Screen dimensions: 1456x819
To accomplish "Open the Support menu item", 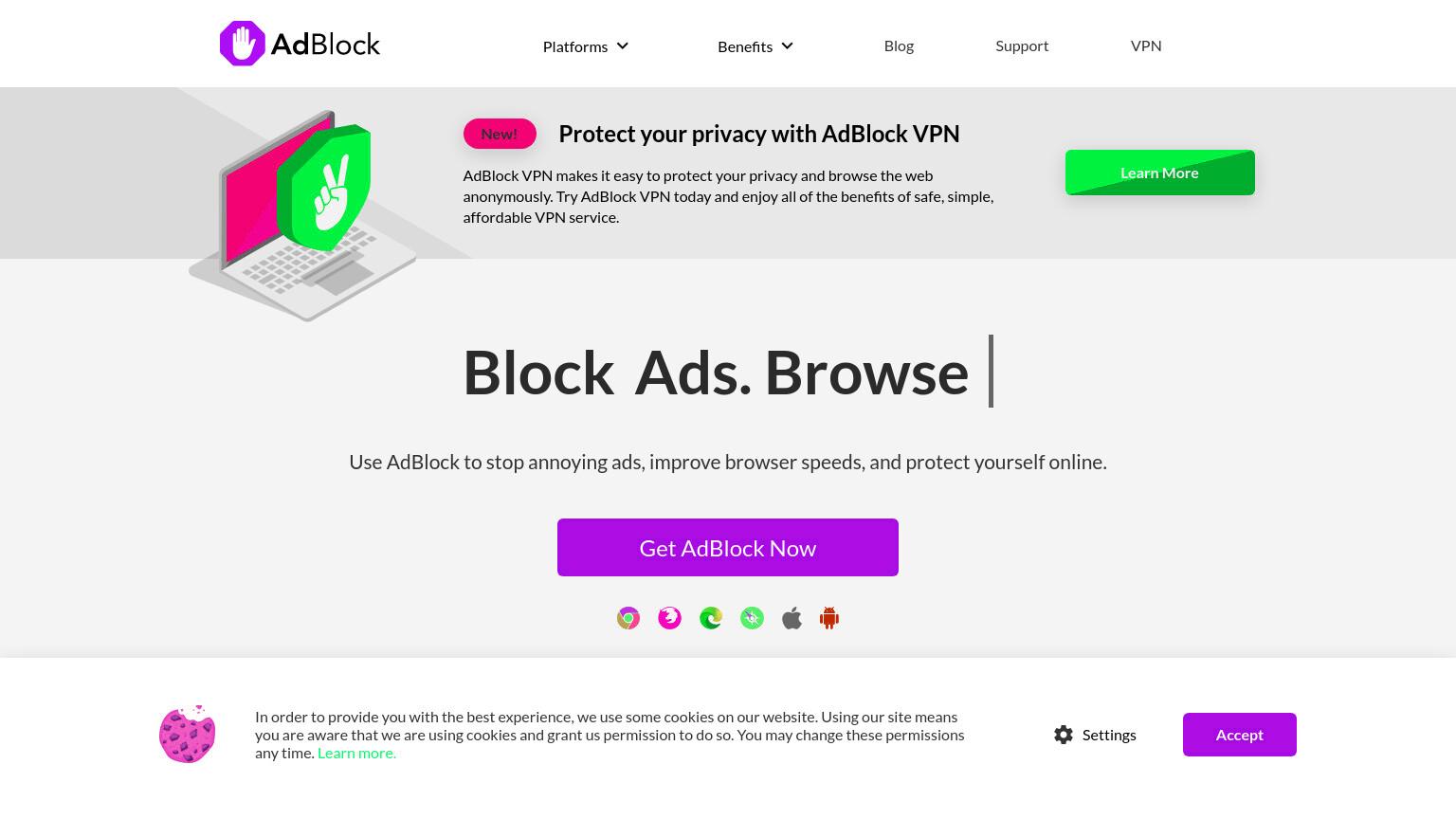I will pyautogui.click(x=1022, y=45).
